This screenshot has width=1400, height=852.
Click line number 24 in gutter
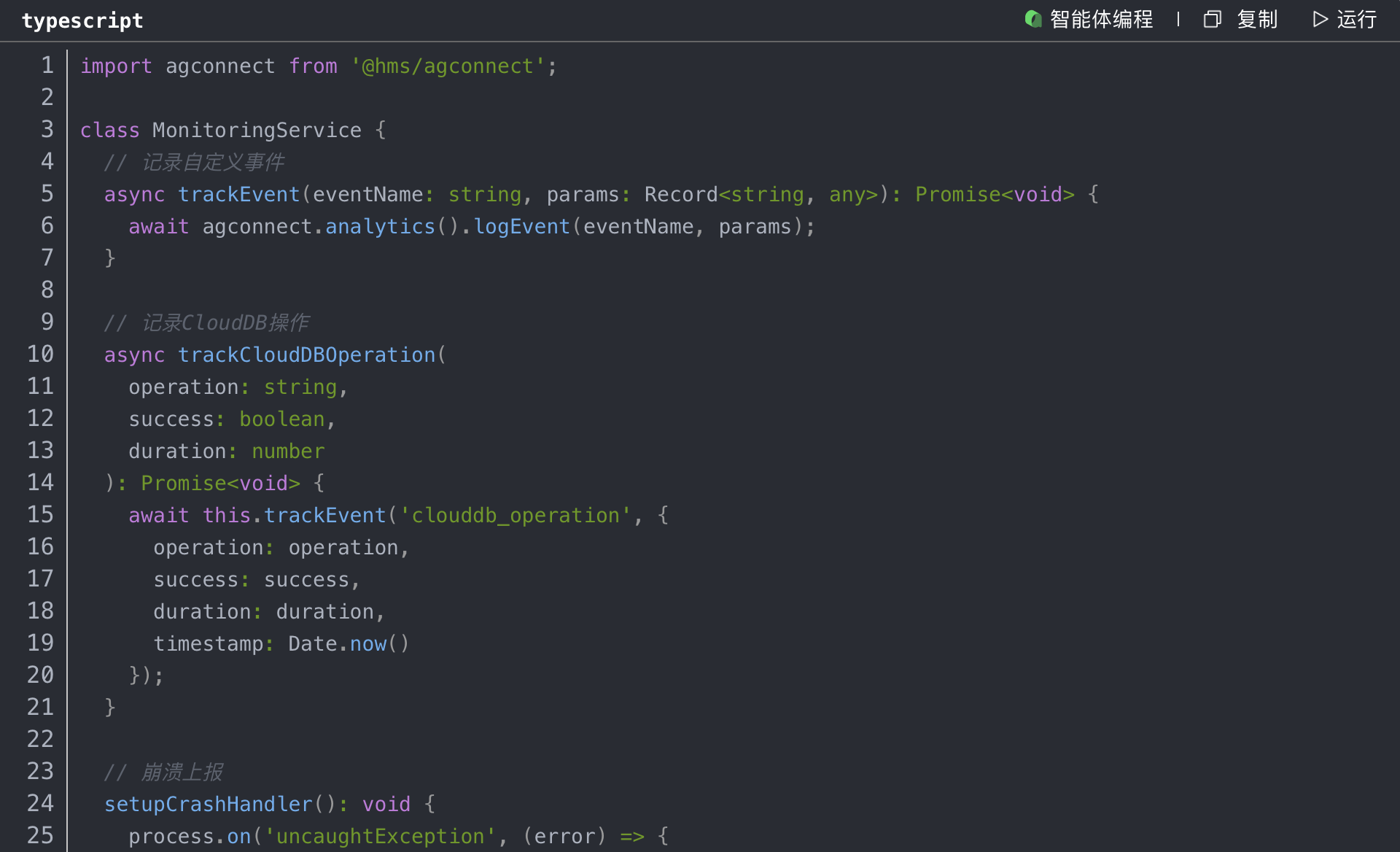pyautogui.click(x=40, y=804)
